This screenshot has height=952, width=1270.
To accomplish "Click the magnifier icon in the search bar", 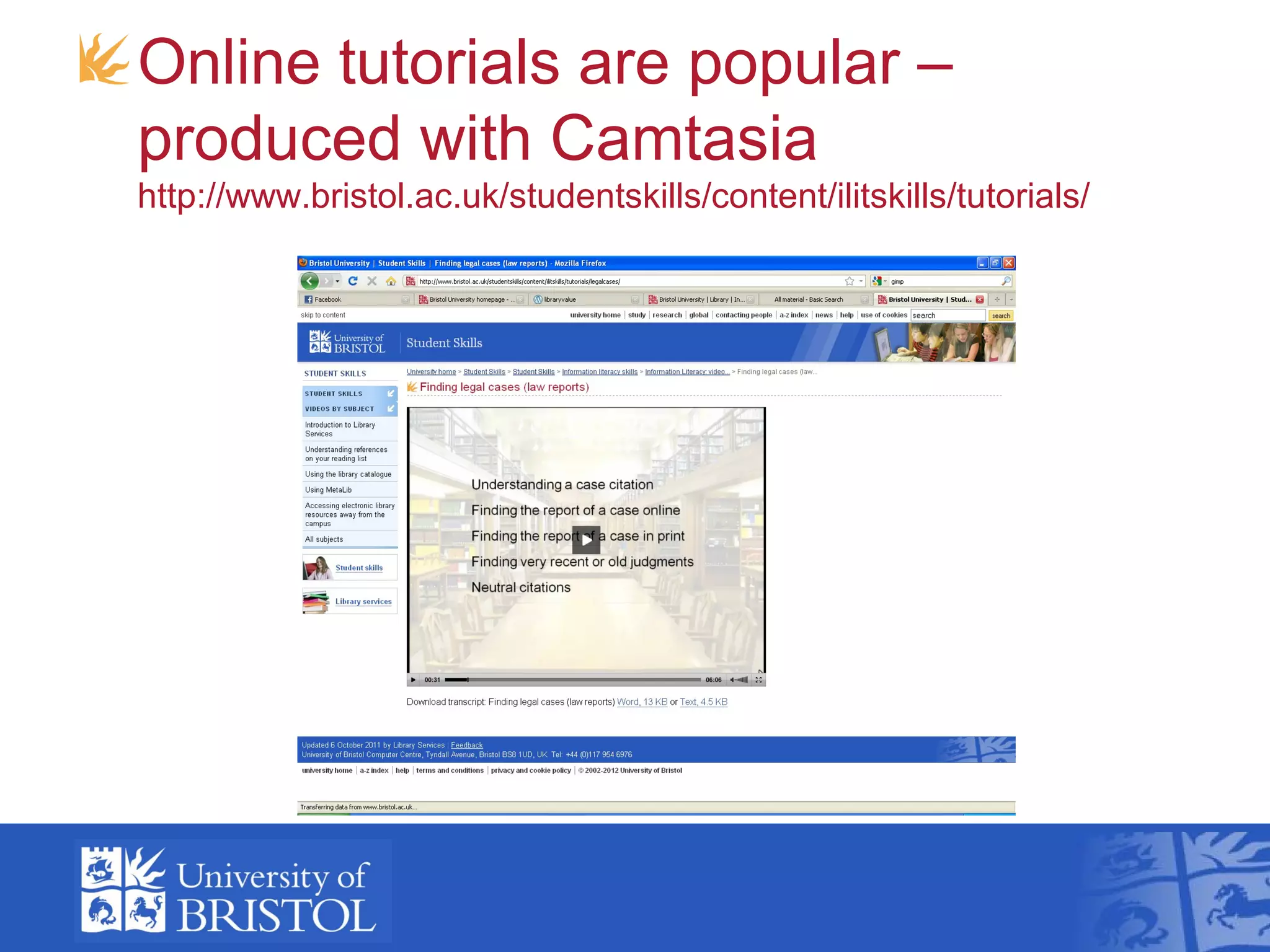I will pos(1006,281).
